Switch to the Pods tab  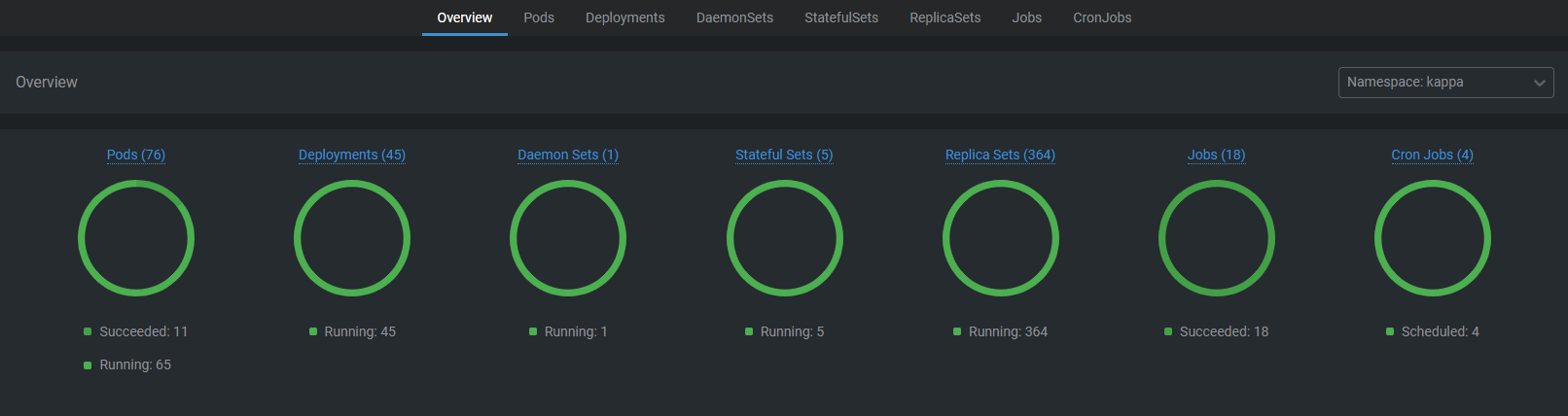coord(538,17)
